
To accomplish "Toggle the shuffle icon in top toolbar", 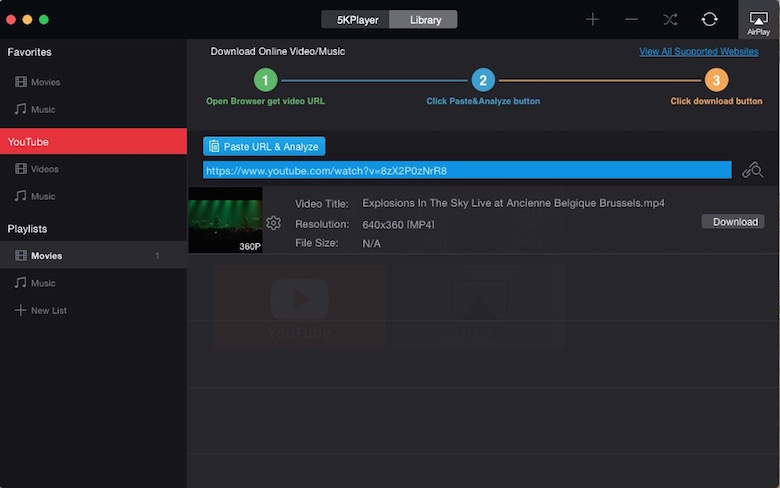I will click(670, 19).
